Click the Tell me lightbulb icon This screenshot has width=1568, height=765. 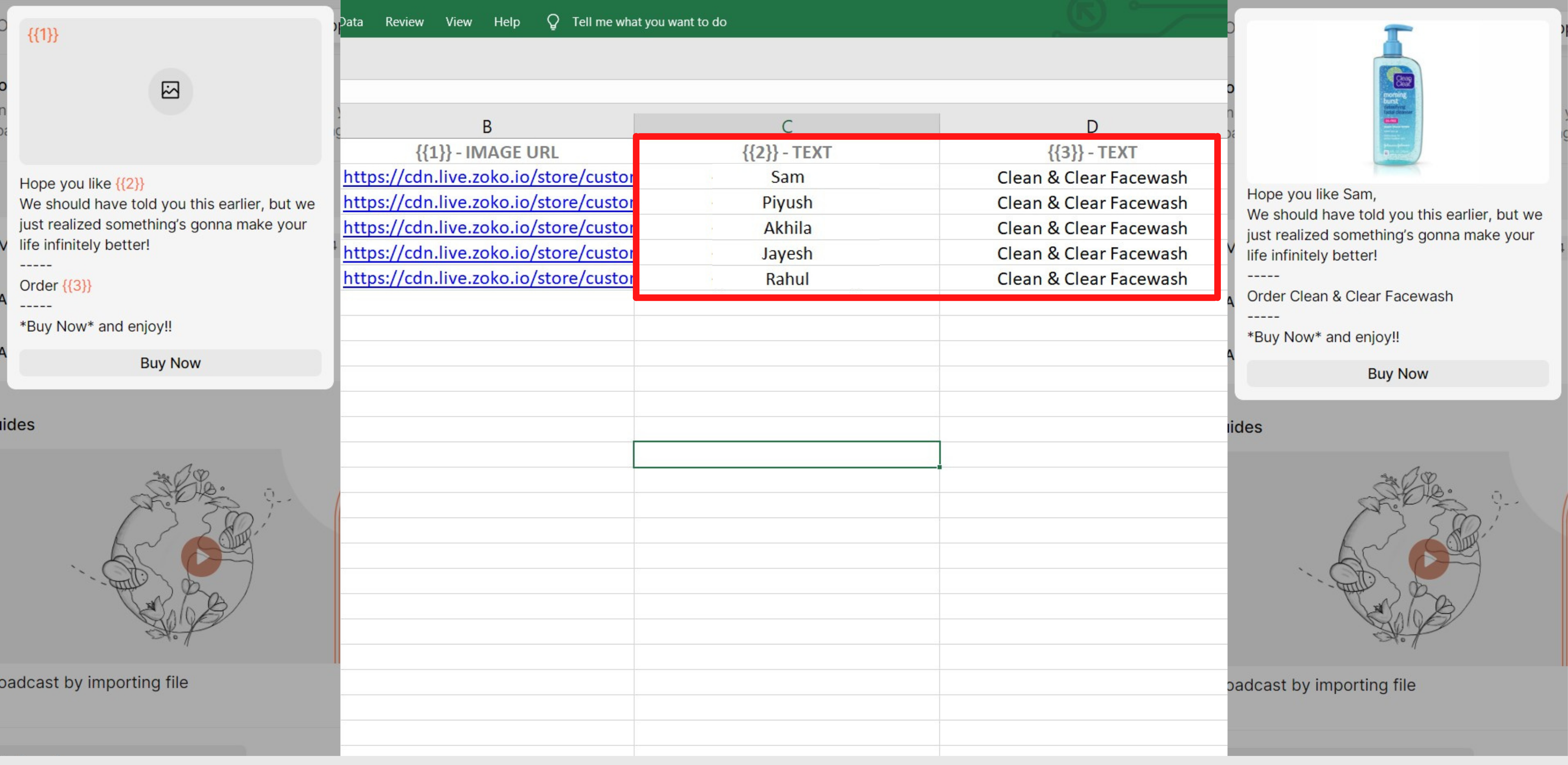click(553, 22)
